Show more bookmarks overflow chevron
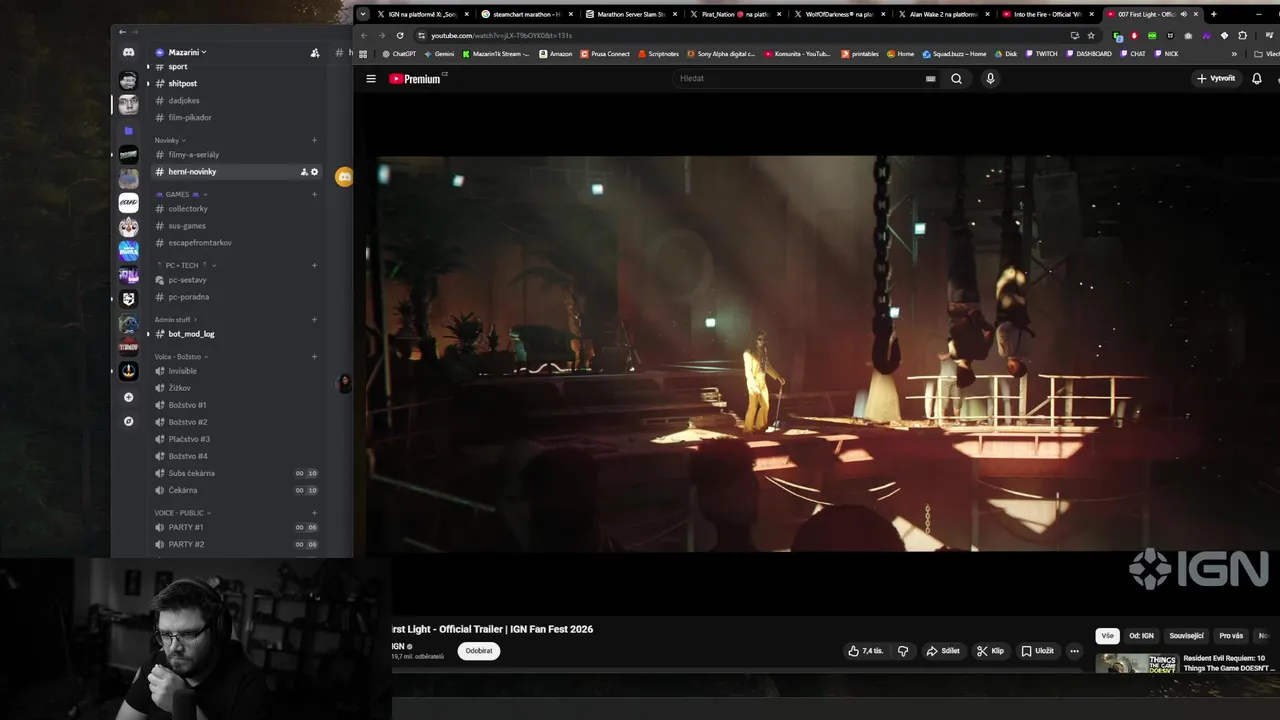The image size is (1280, 720). (1234, 54)
